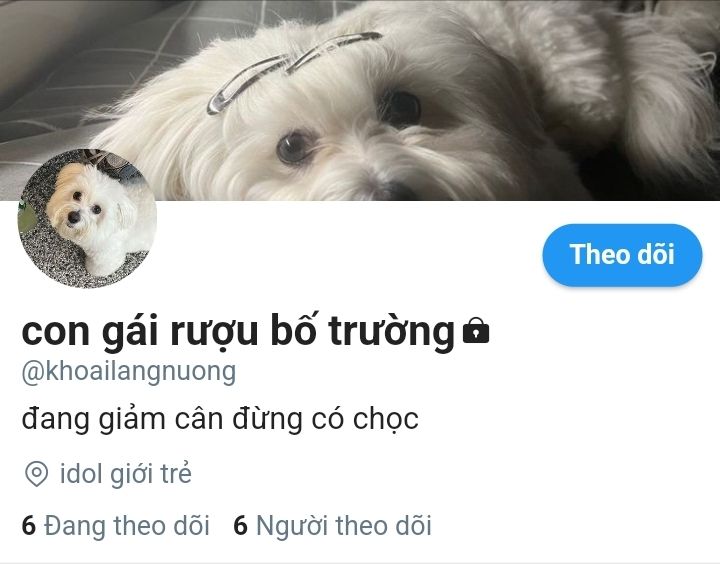Click the hair clip on the banner dog
Screen dimensions: 720x564
pos(294,71)
